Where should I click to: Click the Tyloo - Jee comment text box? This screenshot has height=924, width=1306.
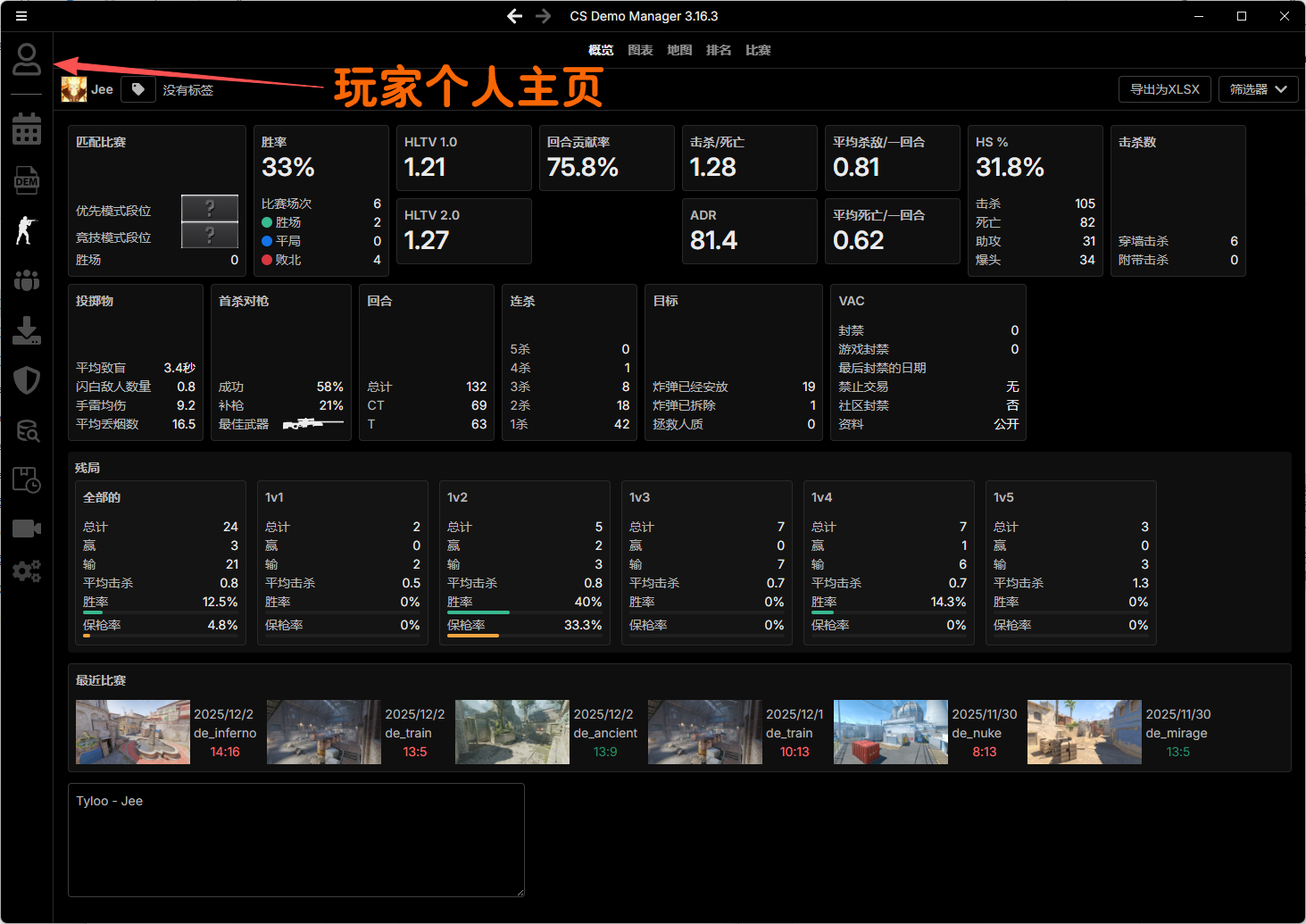click(295, 840)
